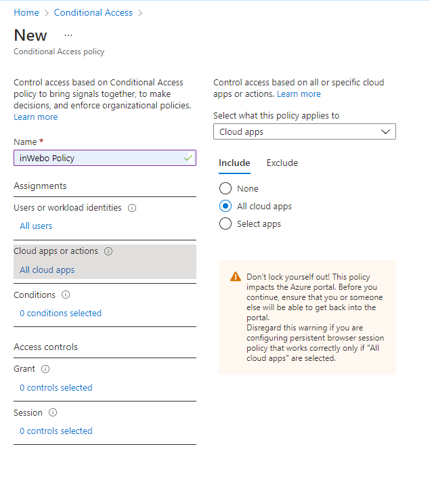Click the chevron arrow of the policy applies to dropdown
This screenshot has width=430, height=491.
(x=385, y=132)
